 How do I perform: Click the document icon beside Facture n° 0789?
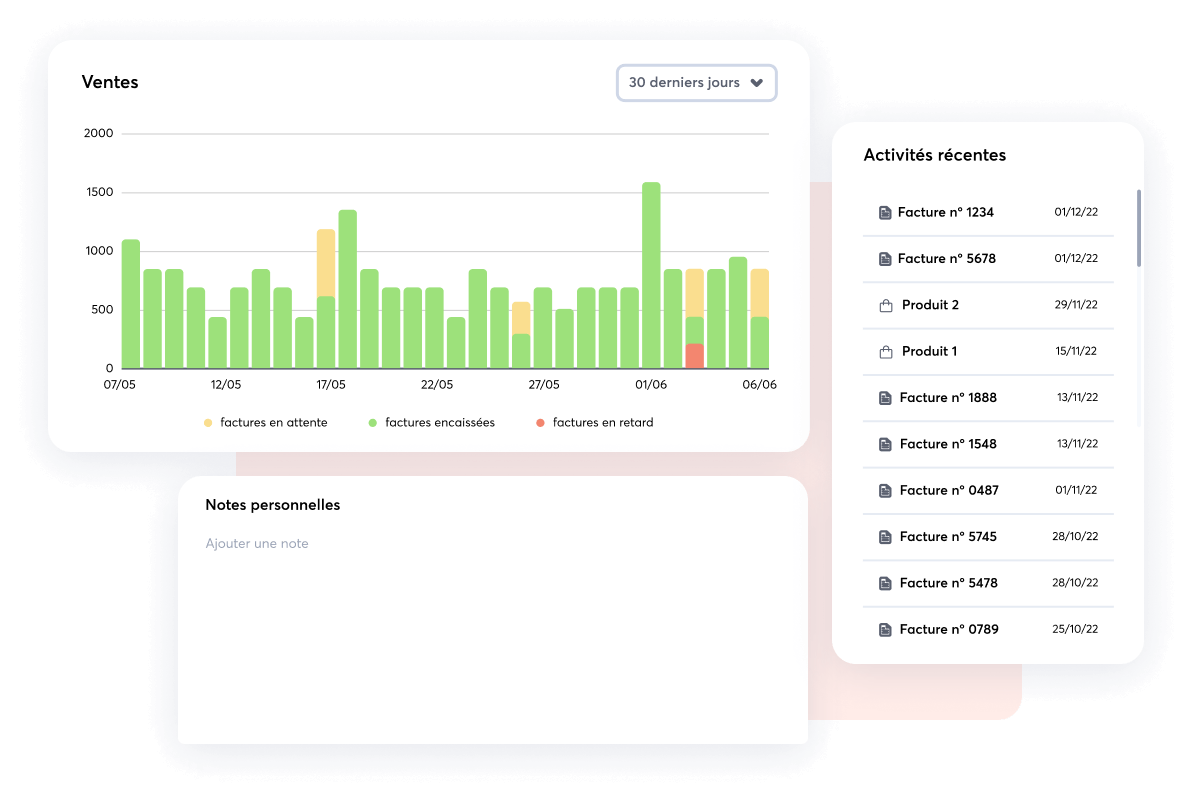884,630
